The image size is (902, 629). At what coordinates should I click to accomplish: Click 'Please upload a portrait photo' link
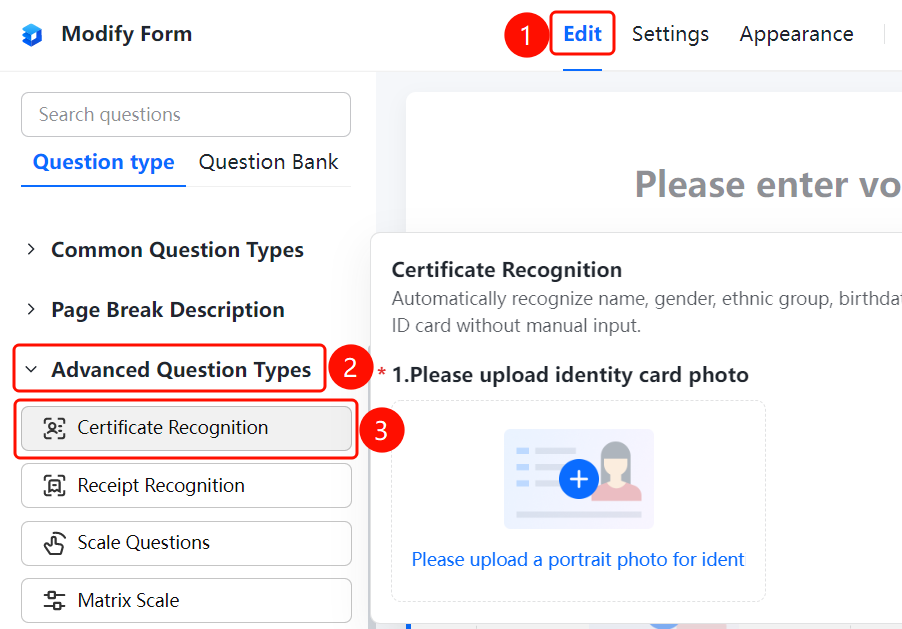578,559
